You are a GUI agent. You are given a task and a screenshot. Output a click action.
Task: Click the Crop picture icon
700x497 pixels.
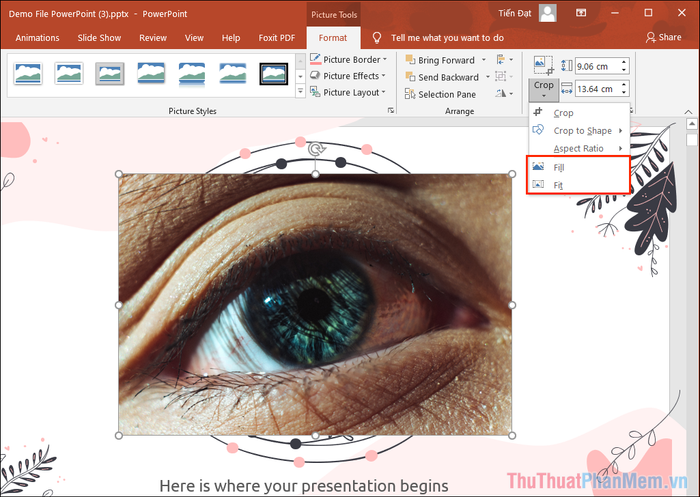pyautogui.click(x=543, y=66)
